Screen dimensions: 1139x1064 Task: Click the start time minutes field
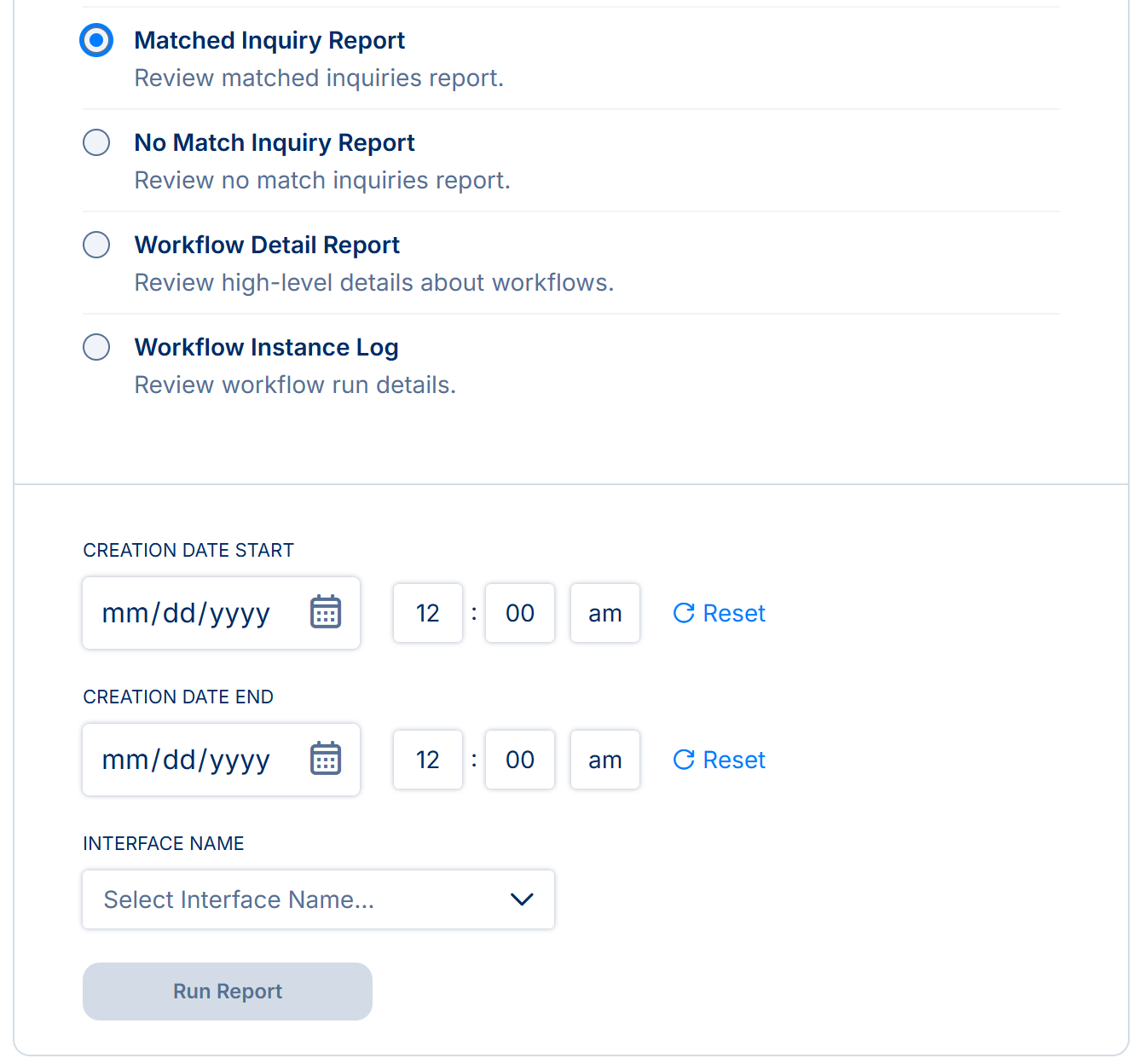coord(520,613)
